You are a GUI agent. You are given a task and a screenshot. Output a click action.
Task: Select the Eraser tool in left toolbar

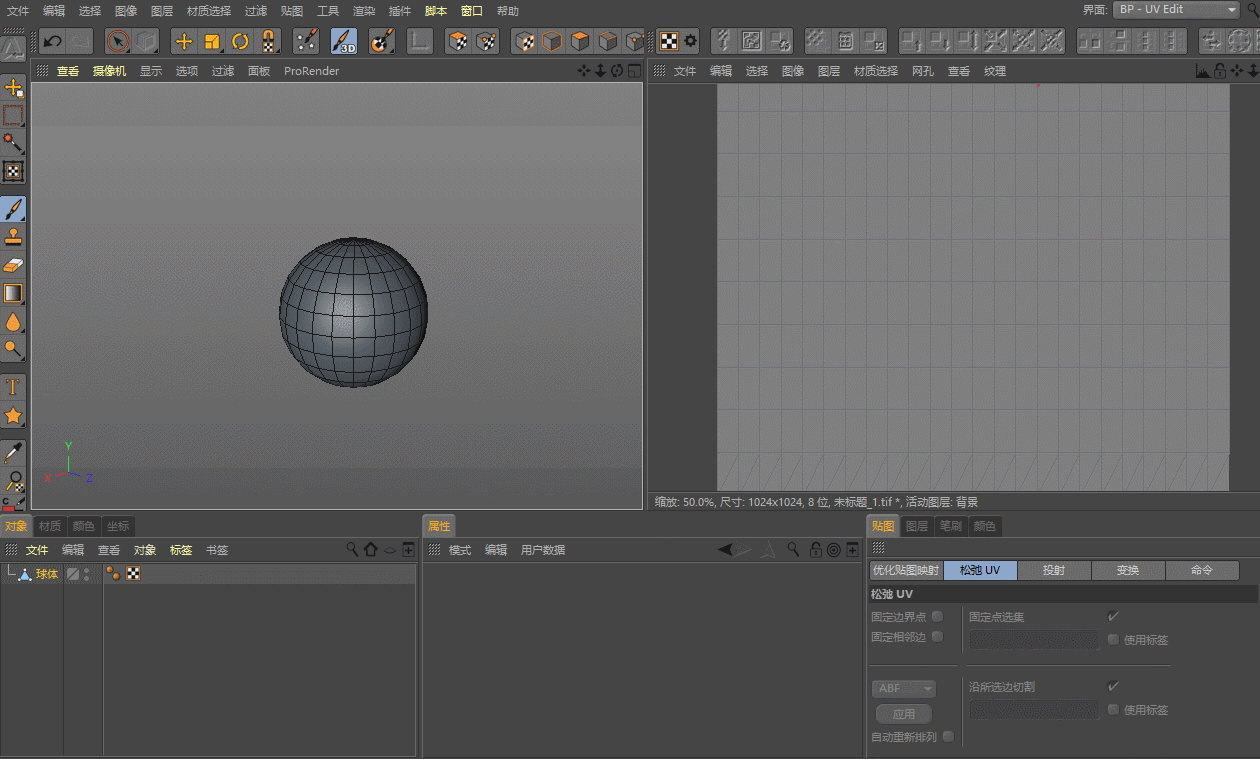click(13, 265)
